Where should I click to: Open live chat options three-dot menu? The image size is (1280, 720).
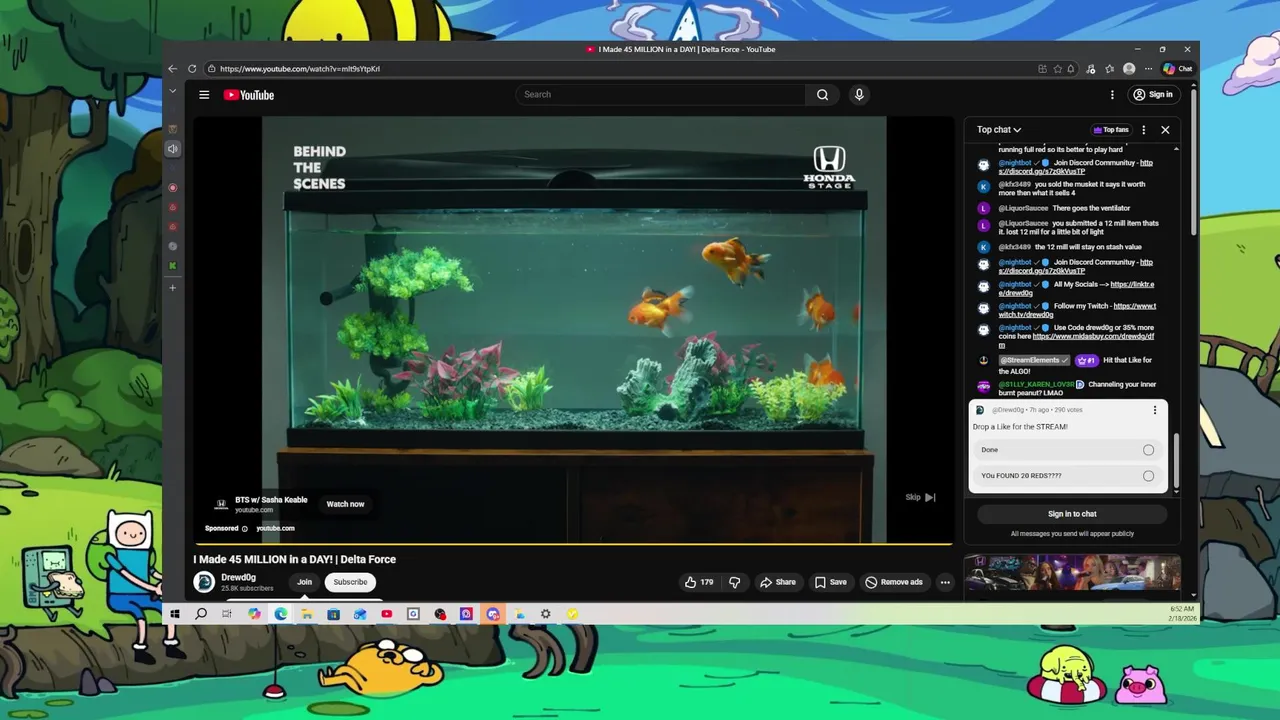pyautogui.click(x=1143, y=130)
